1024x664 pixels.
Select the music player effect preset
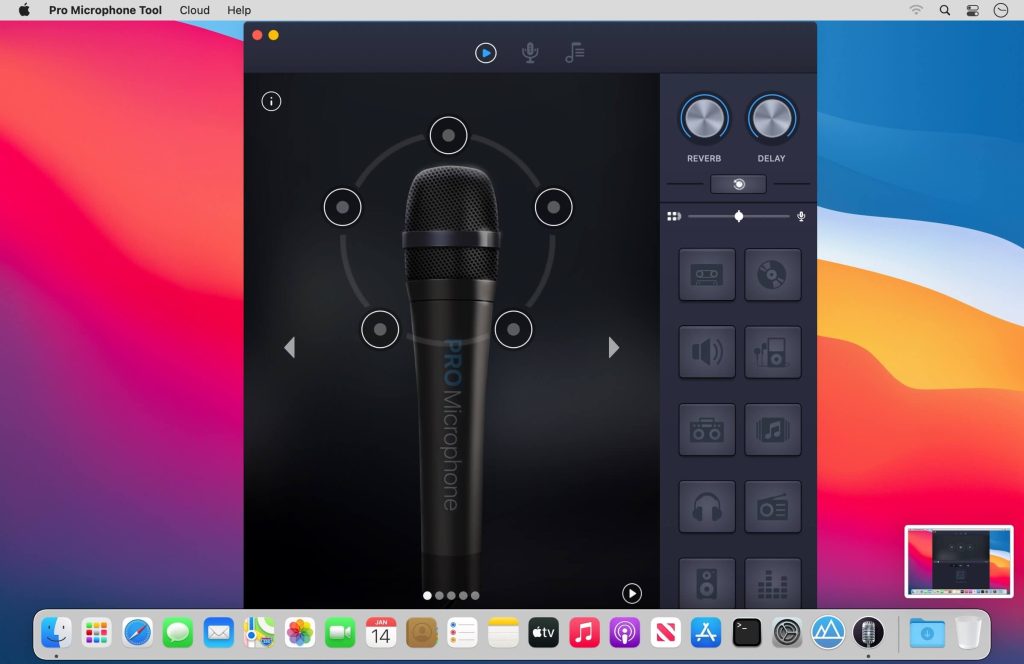click(x=772, y=352)
